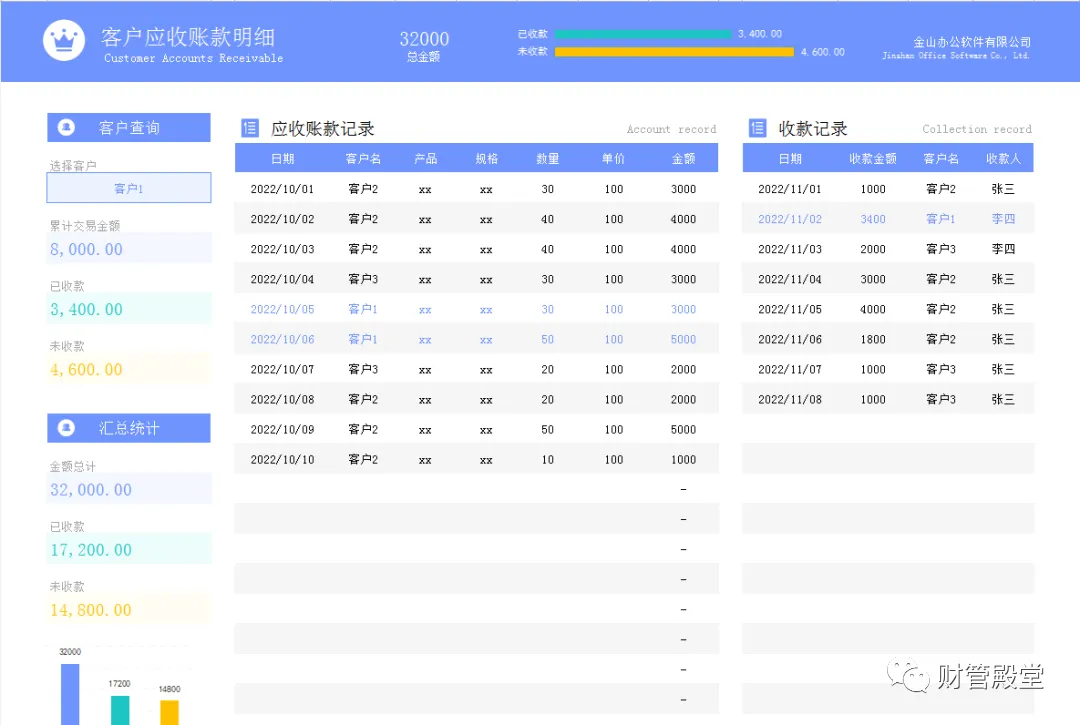1080x725 pixels.
Task: Click the yellow 14800 chart bar
Action: (169, 713)
